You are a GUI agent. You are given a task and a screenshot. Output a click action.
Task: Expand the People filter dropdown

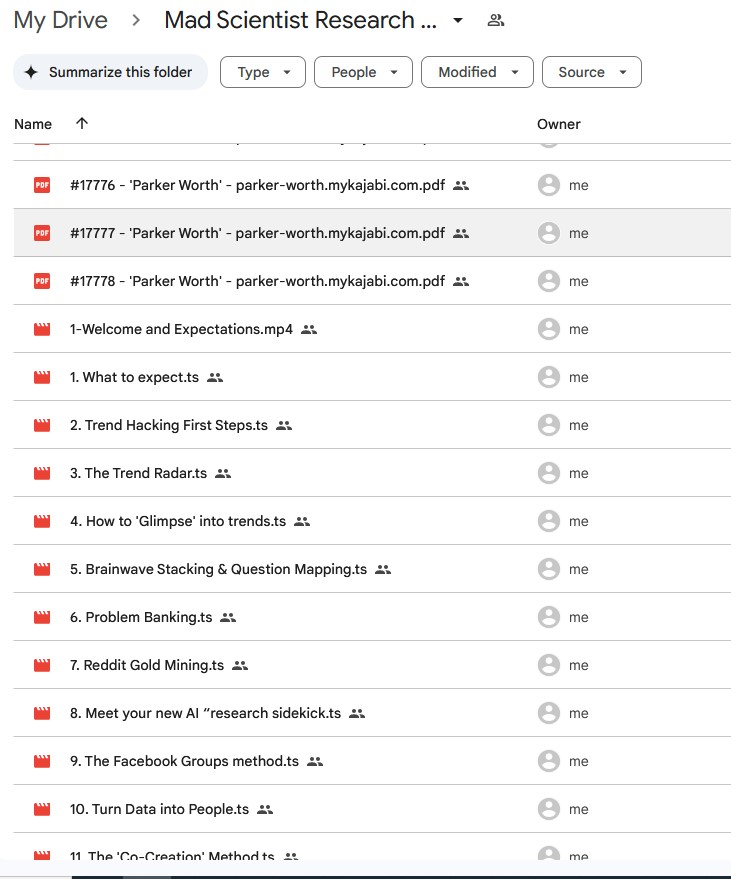pyautogui.click(x=363, y=72)
